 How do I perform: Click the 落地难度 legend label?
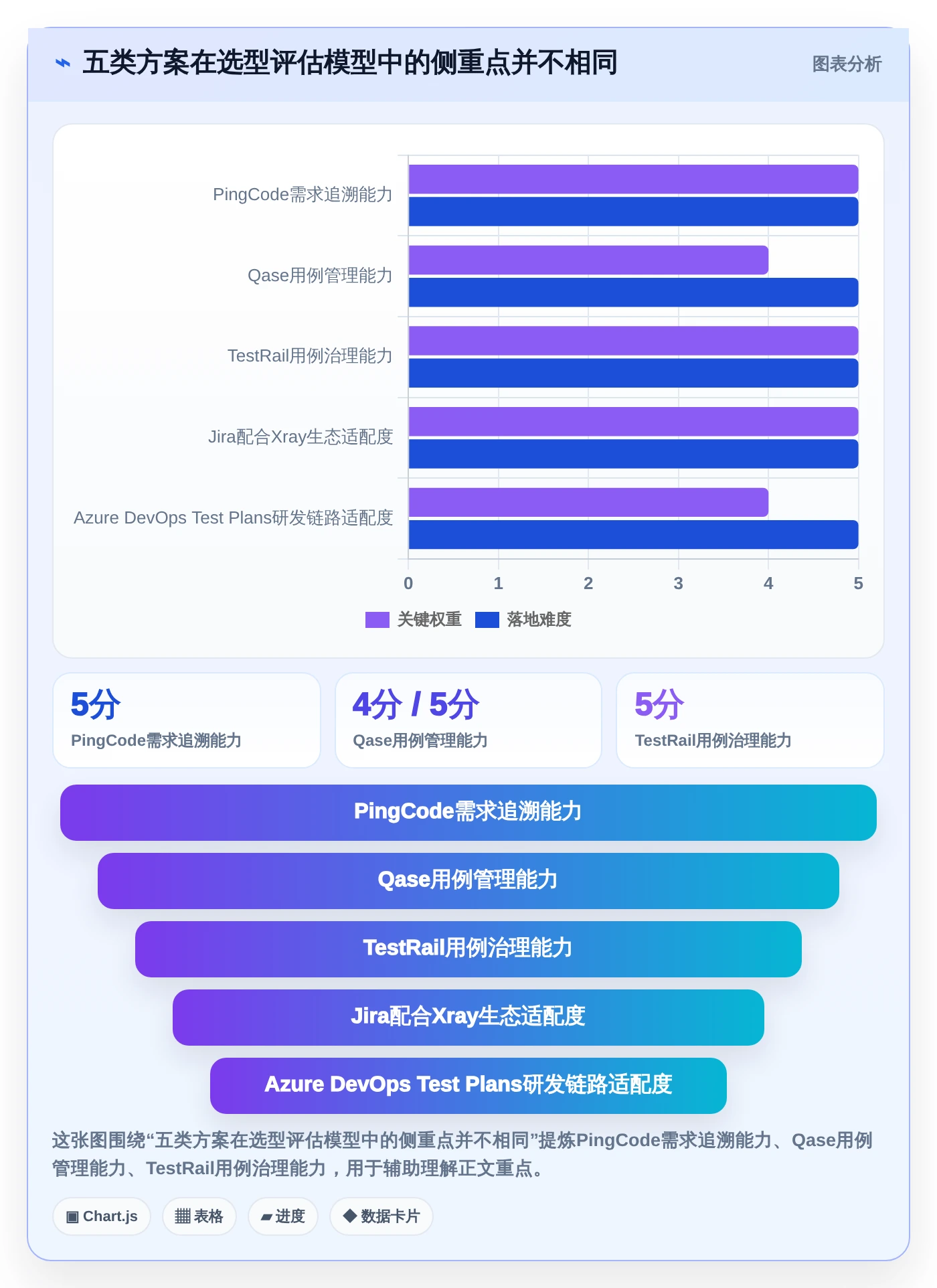[x=539, y=620]
